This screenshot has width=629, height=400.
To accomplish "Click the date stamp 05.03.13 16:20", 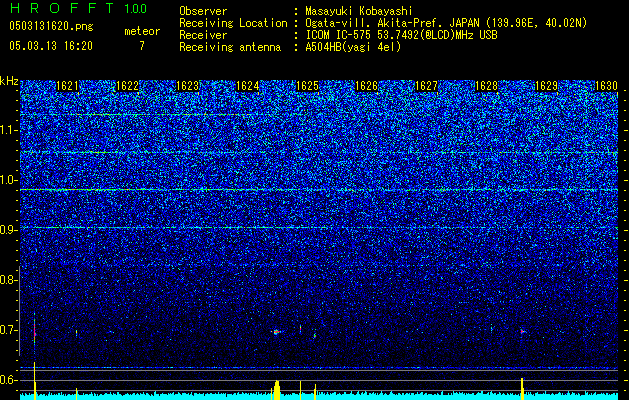I will click(x=51, y=46).
